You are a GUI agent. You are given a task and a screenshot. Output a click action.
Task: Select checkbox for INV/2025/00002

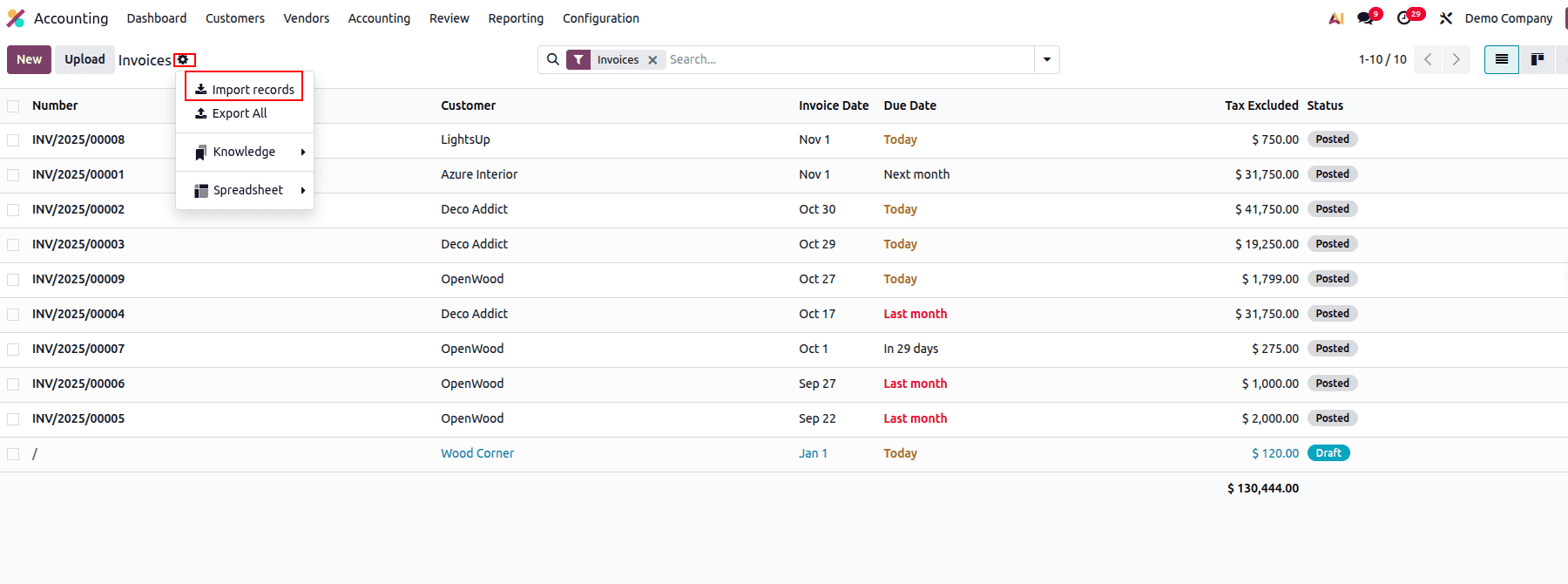click(13, 210)
